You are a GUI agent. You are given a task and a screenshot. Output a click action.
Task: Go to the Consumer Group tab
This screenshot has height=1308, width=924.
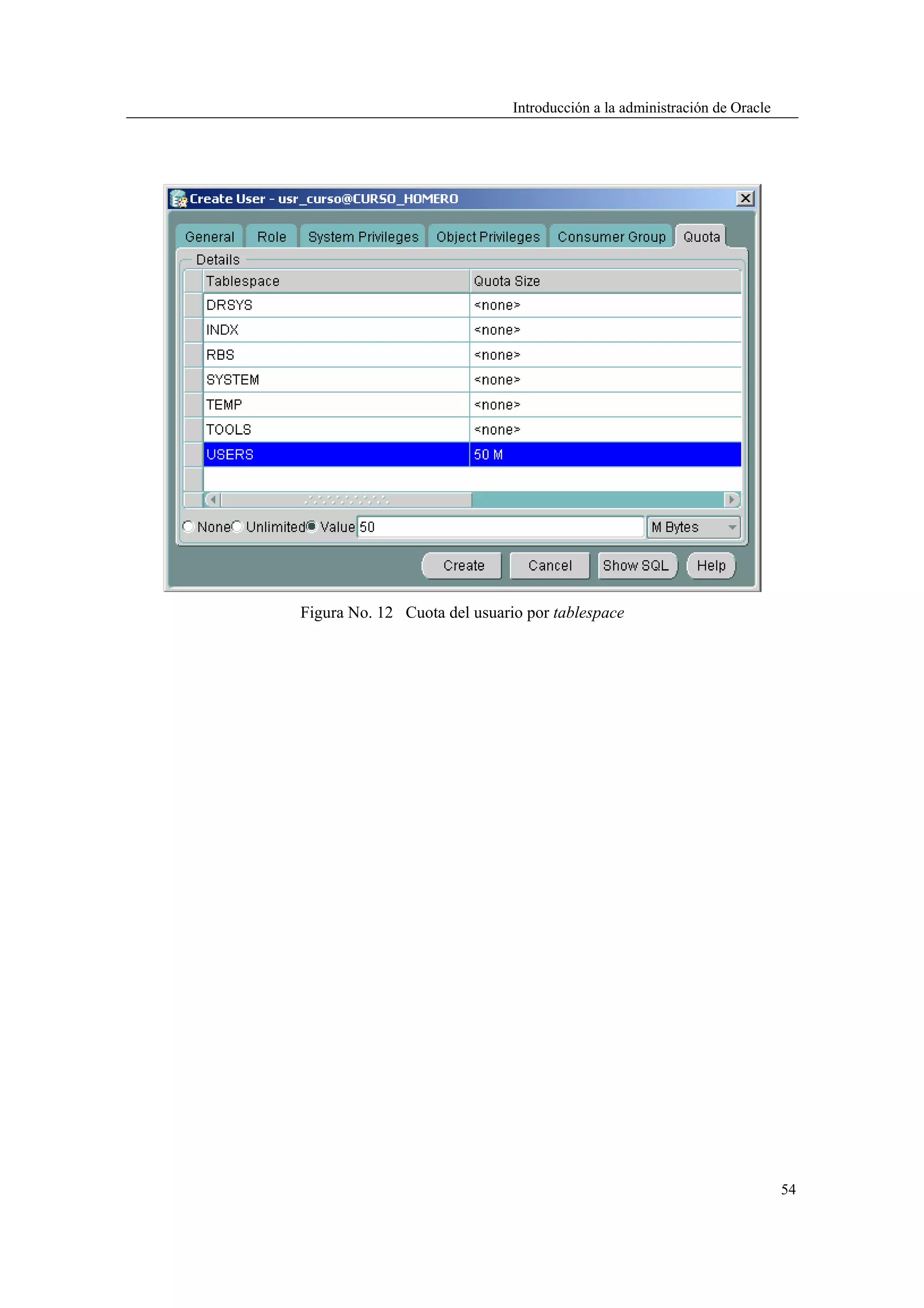[611, 237]
